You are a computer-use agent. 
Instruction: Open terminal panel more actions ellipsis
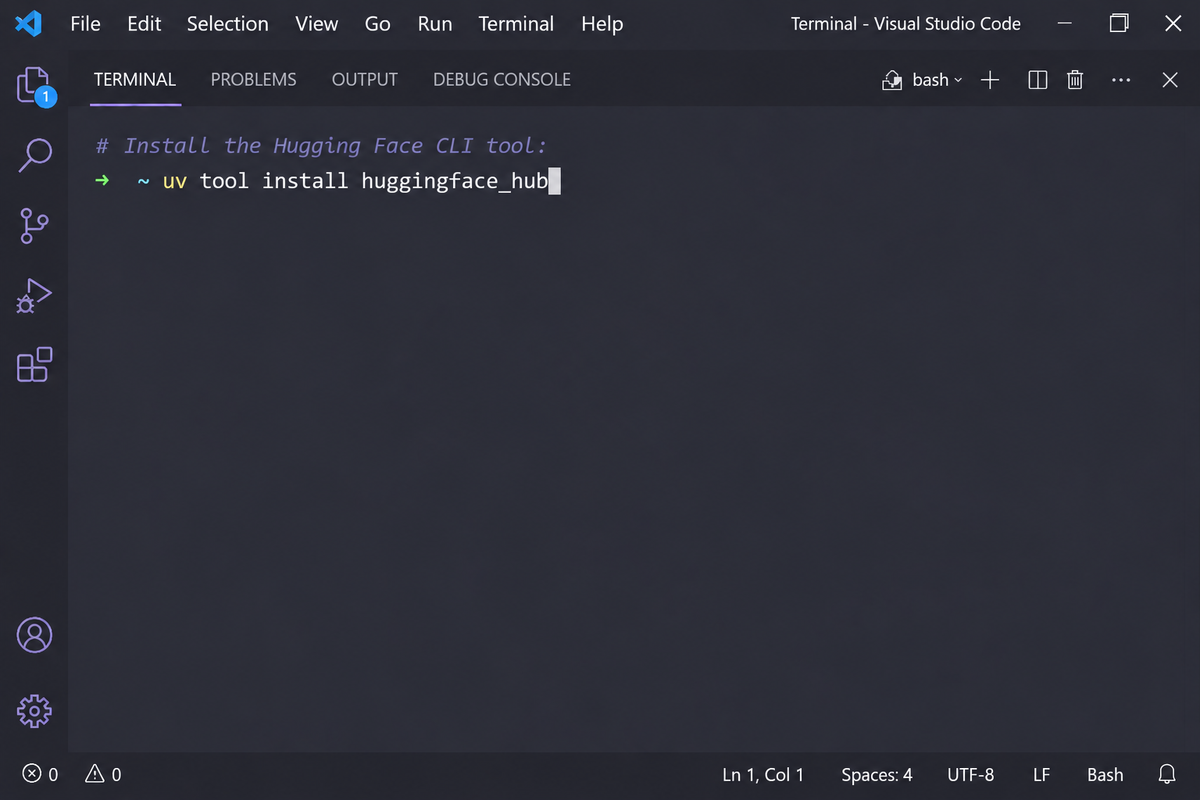1121,80
